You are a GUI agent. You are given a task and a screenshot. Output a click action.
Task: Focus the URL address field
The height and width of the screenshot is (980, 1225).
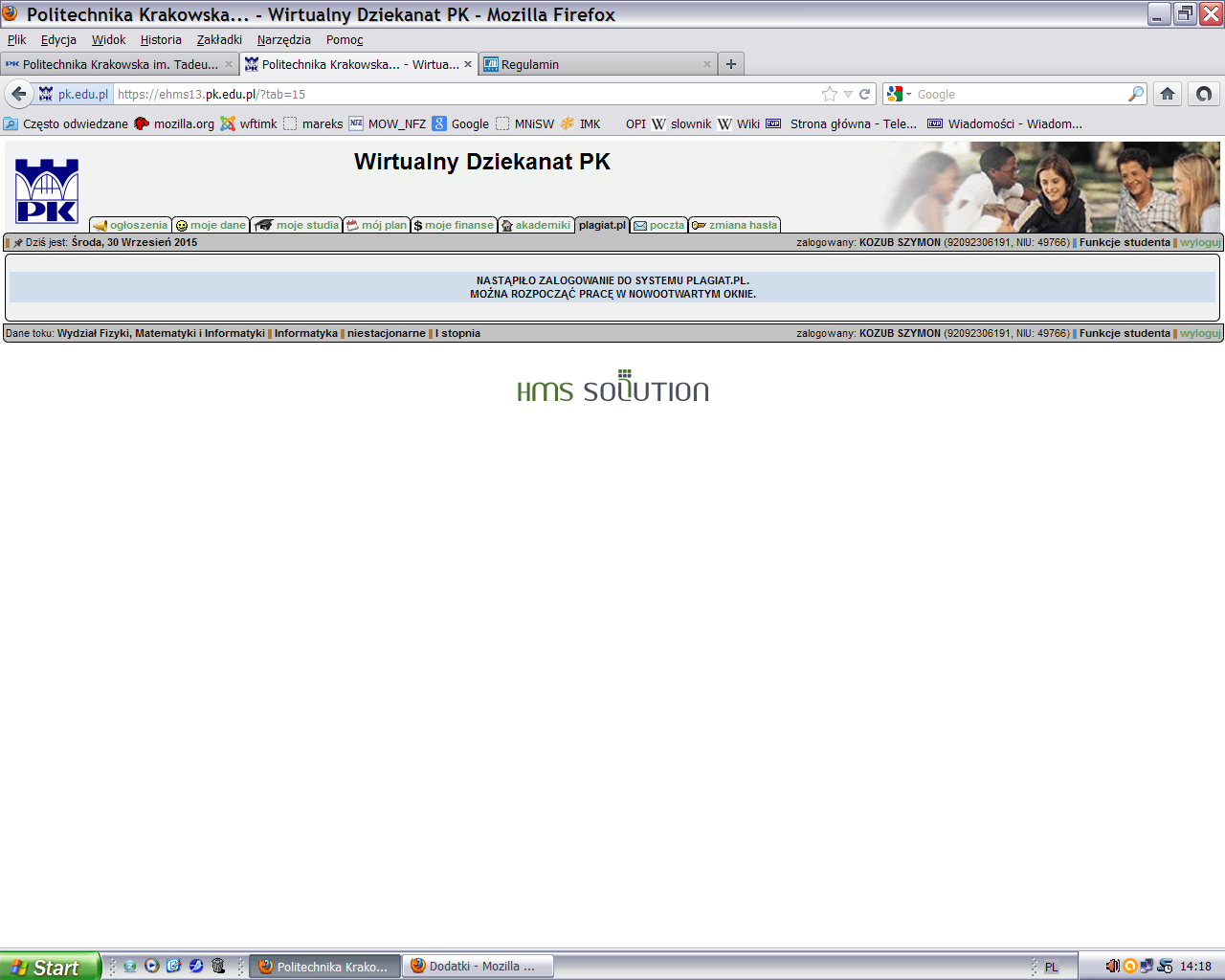[464, 94]
